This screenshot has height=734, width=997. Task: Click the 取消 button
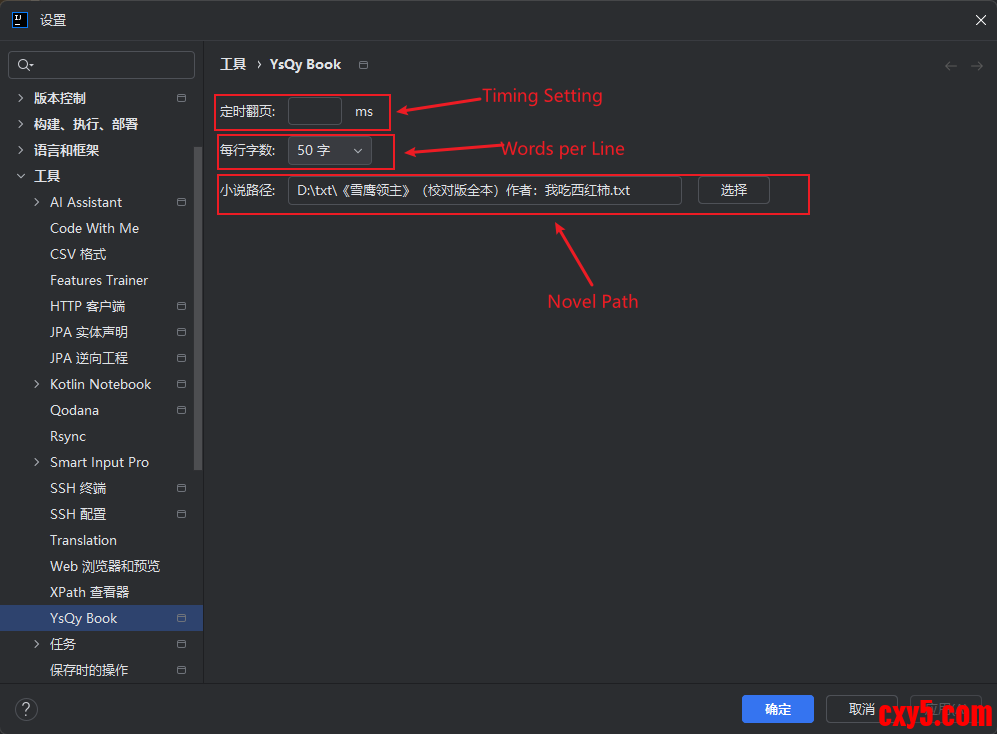(861, 709)
